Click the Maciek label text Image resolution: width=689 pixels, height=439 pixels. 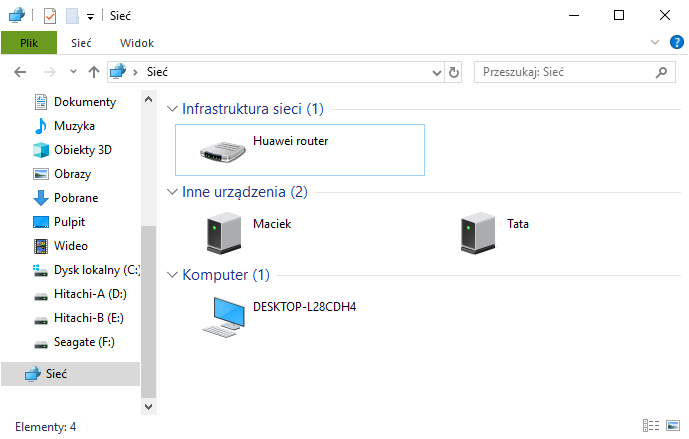pos(272,224)
